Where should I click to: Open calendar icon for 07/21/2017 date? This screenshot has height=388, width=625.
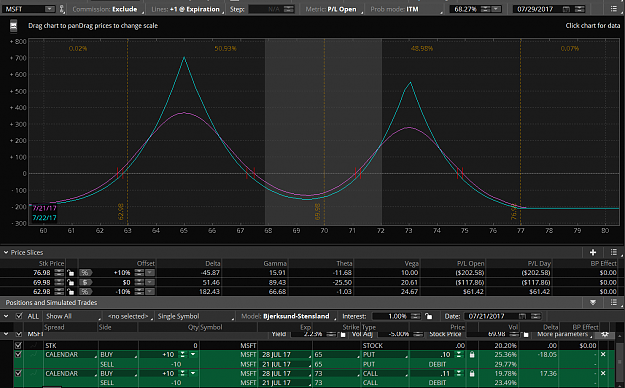523,316
